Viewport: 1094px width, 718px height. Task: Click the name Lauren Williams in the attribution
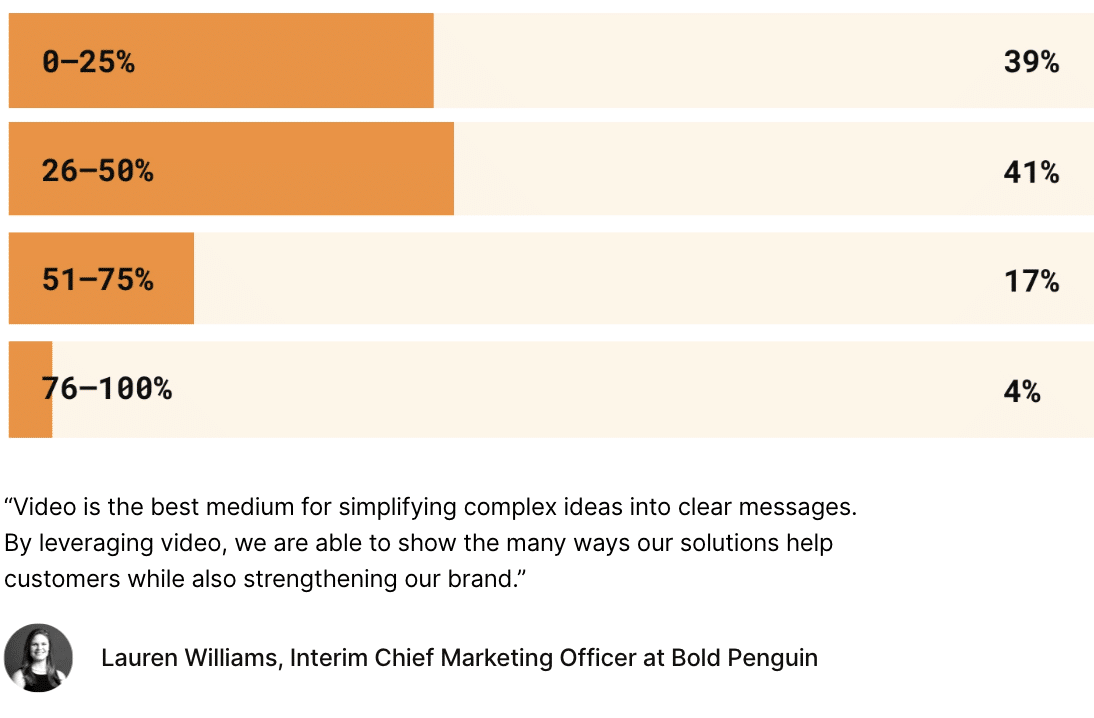(189, 657)
